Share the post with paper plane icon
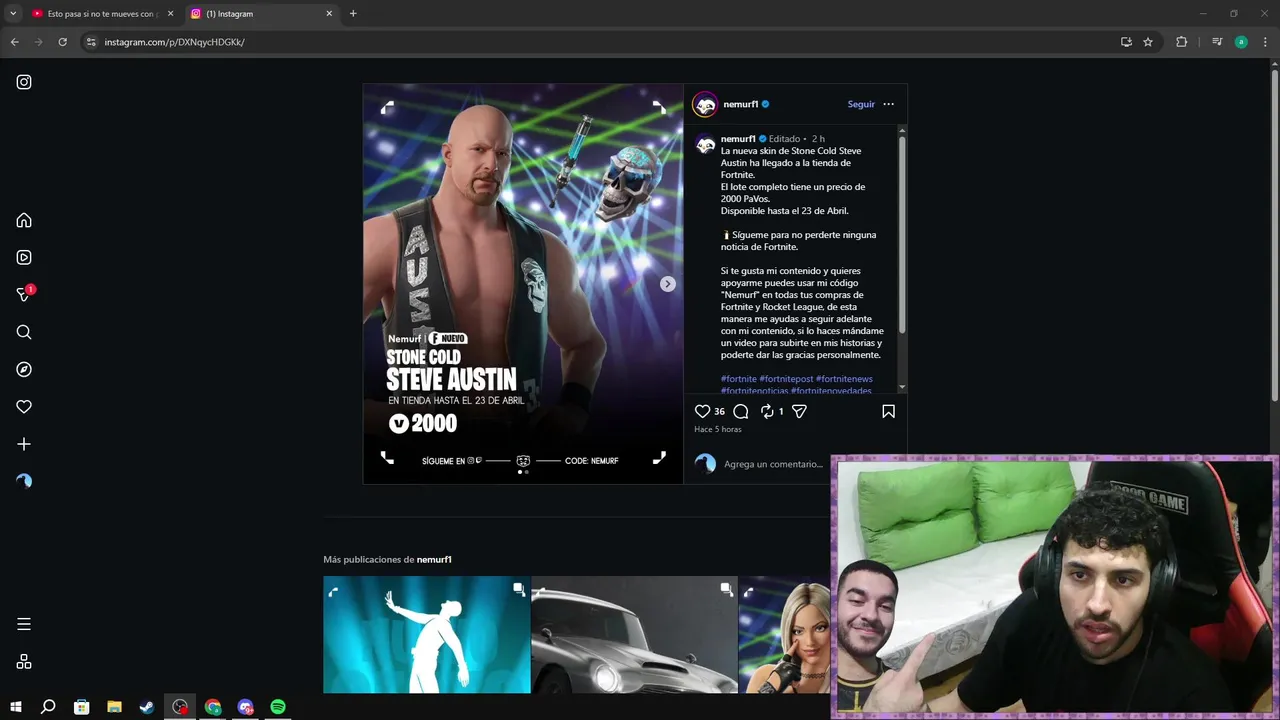Image resolution: width=1280 pixels, height=720 pixels. tap(799, 411)
